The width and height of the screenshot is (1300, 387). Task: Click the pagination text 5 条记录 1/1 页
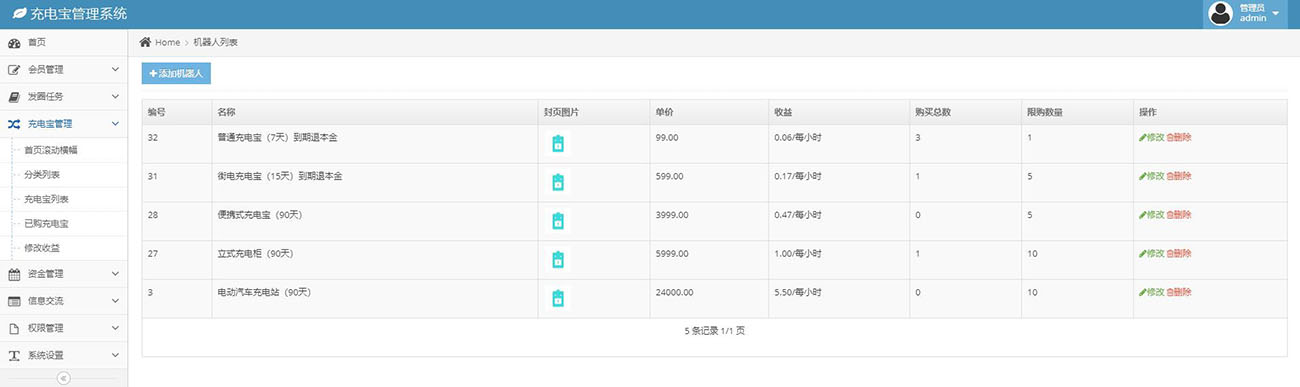pyautogui.click(x=714, y=330)
